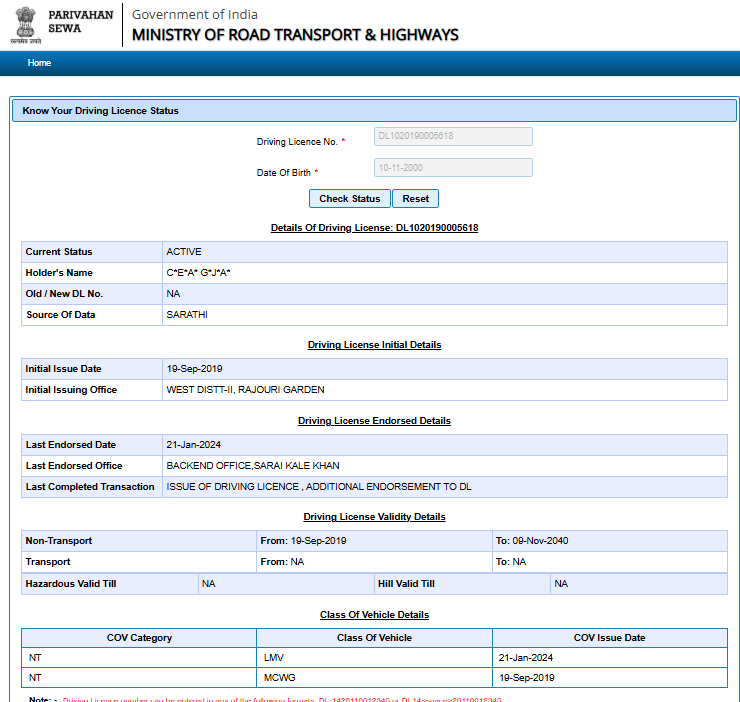
Task: Click the COV Issue Date column header
Action: tap(609, 638)
